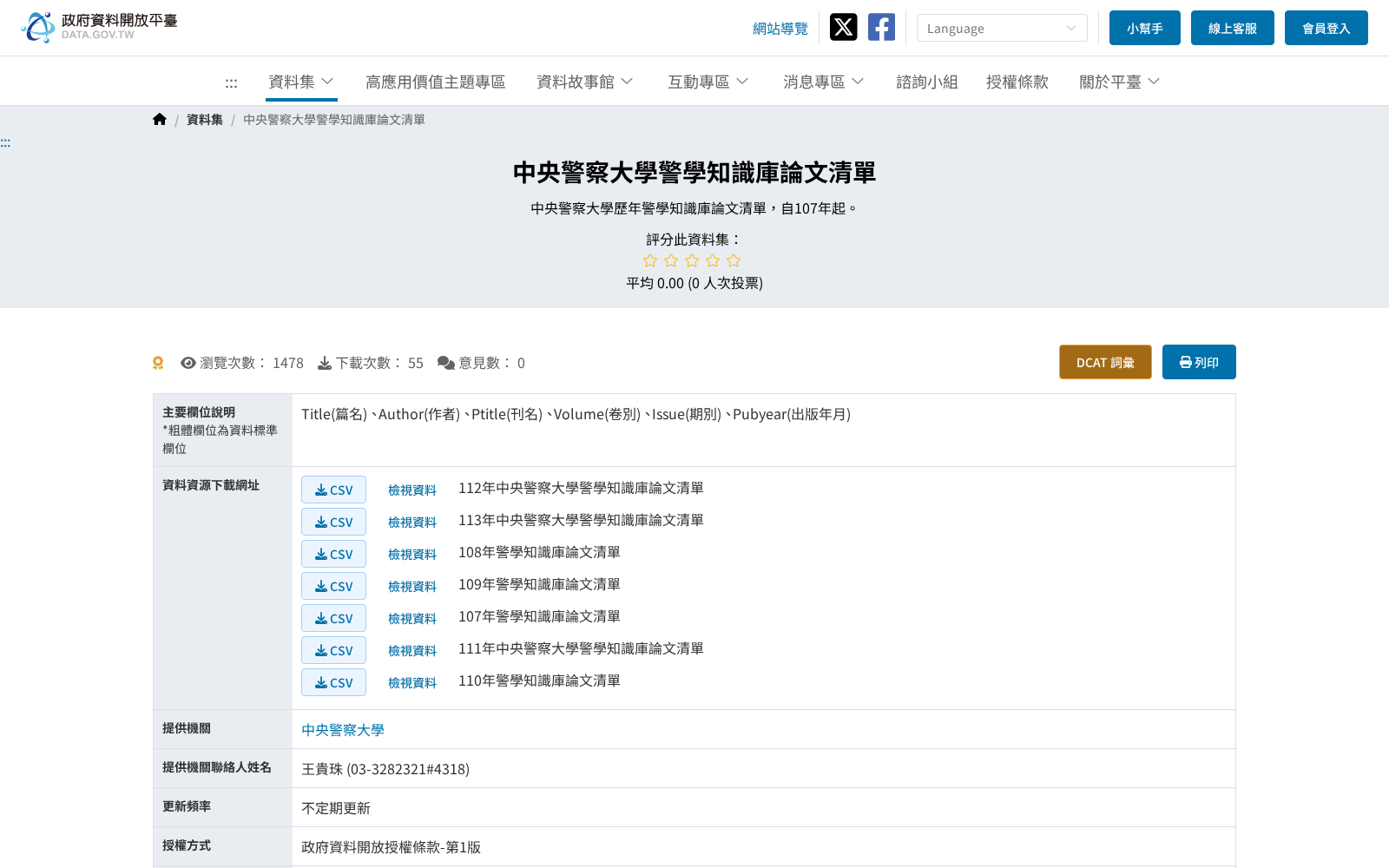Expand the 互動專區 menu
The image size is (1389, 868).
pyautogui.click(x=708, y=82)
